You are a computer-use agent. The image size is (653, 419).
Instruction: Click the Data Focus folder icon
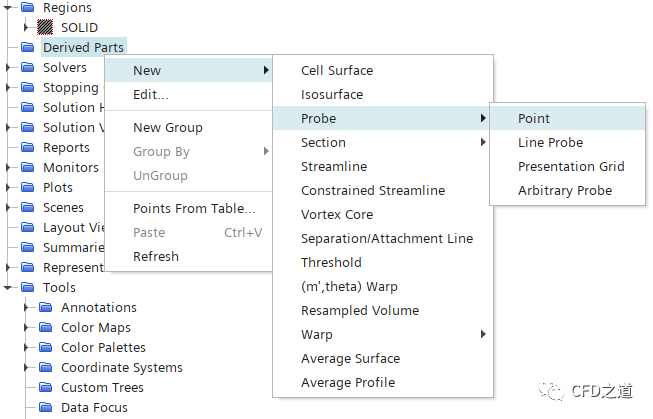pyautogui.click(x=45, y=408)
